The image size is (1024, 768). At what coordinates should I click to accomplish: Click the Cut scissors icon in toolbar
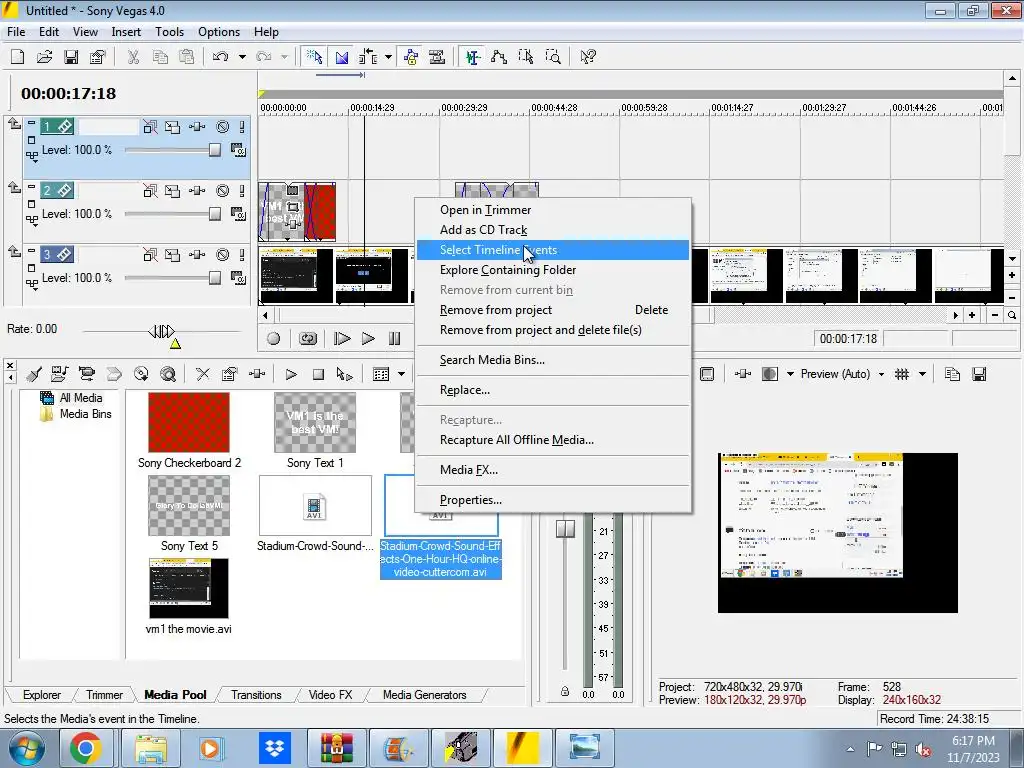pyautogui.click(x=133, y=57)
